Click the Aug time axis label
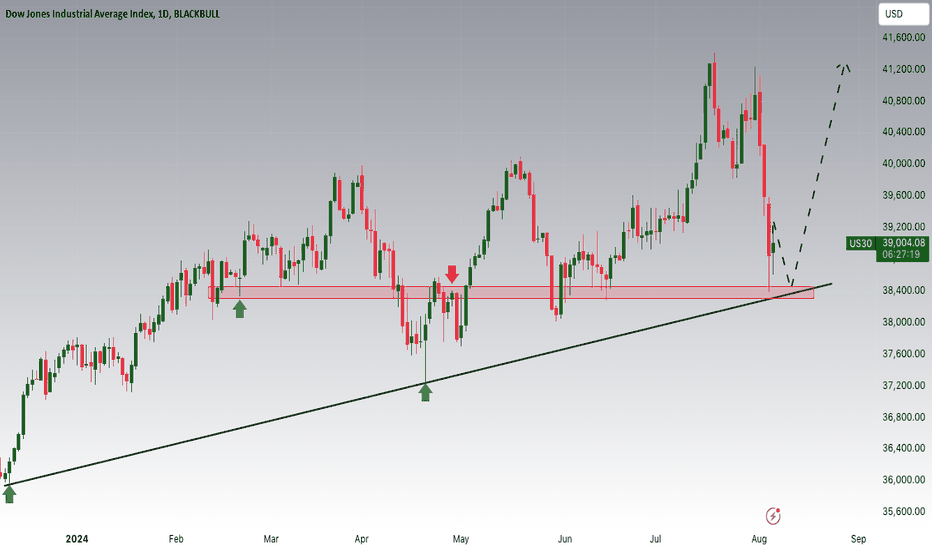 [759, 539]
